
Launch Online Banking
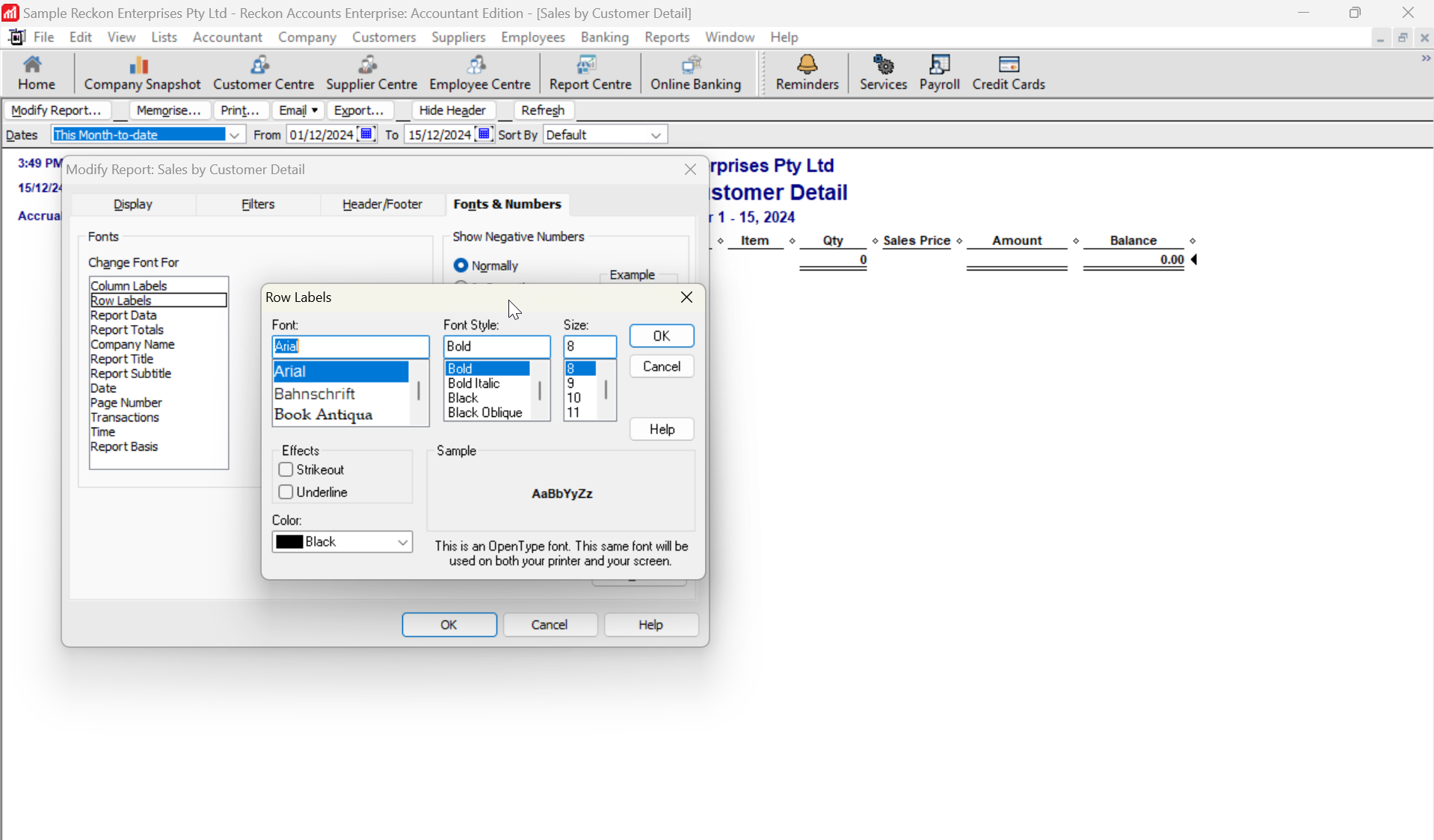695,72
